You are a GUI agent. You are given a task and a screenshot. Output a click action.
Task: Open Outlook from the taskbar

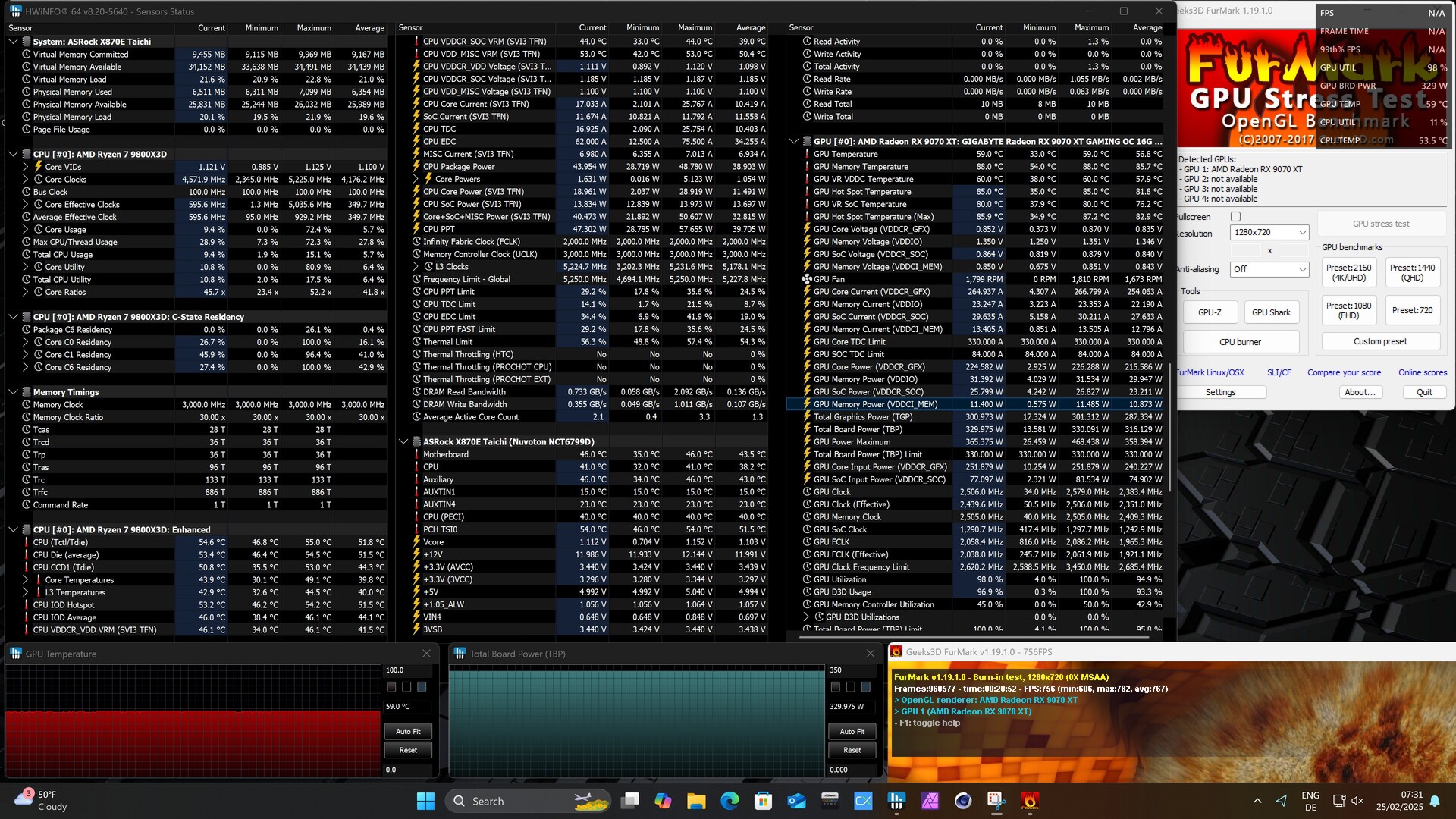[x=796, y=801]
